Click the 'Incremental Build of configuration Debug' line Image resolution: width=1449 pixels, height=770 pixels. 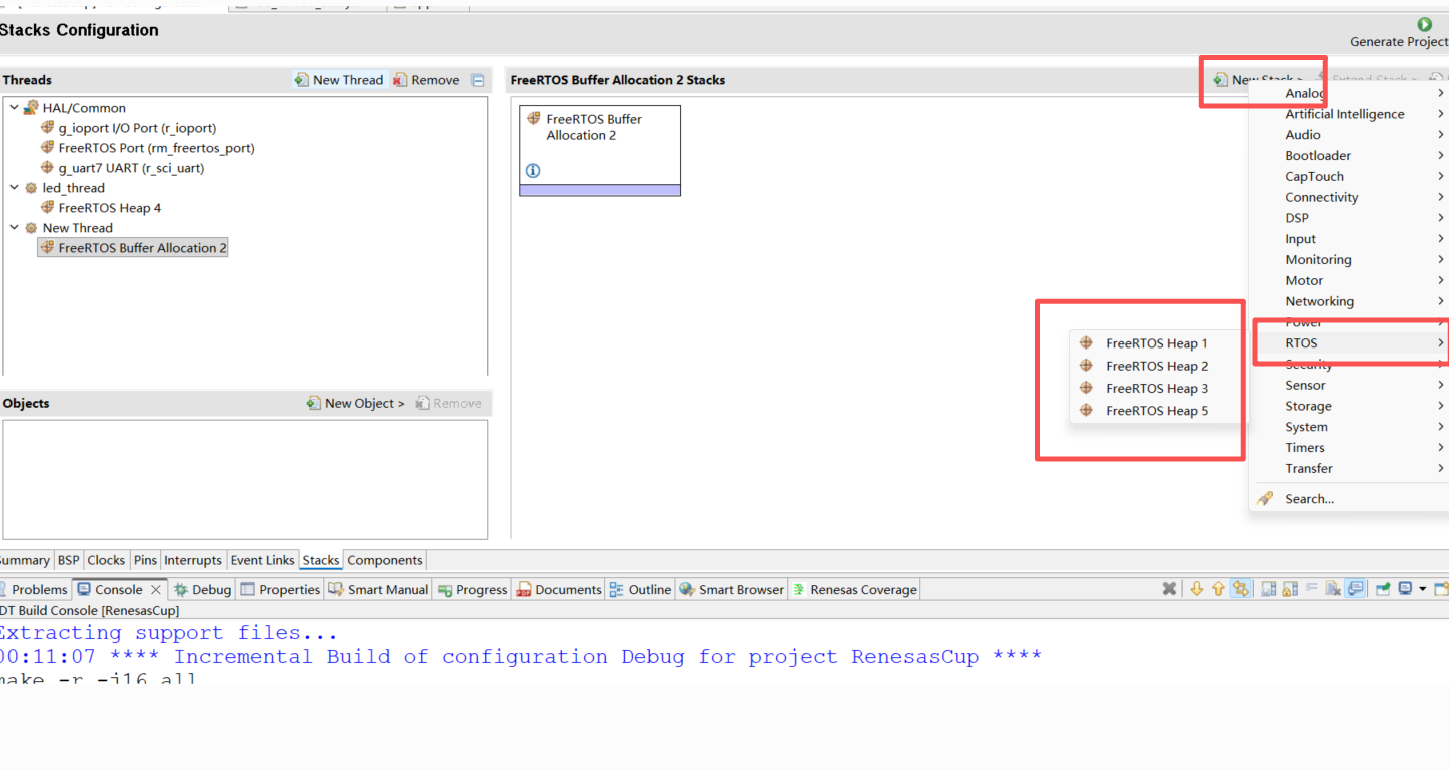(x=520, y=657)
